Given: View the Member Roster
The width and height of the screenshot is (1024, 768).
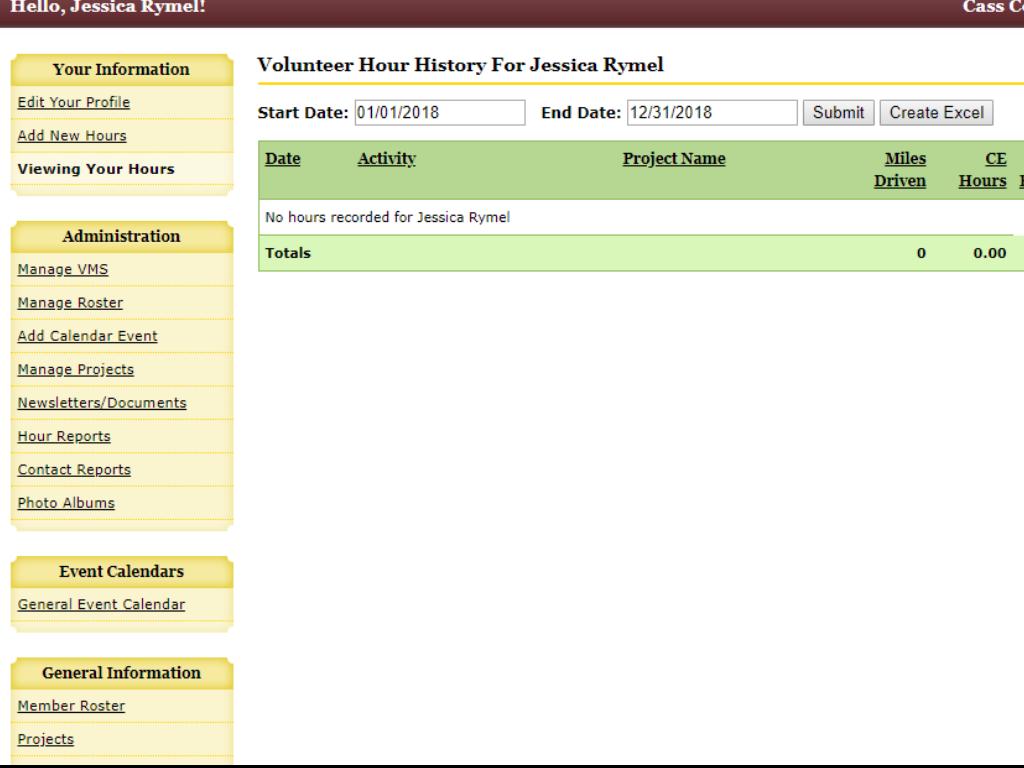Looking at the screenshot, I should coord(72,706).
